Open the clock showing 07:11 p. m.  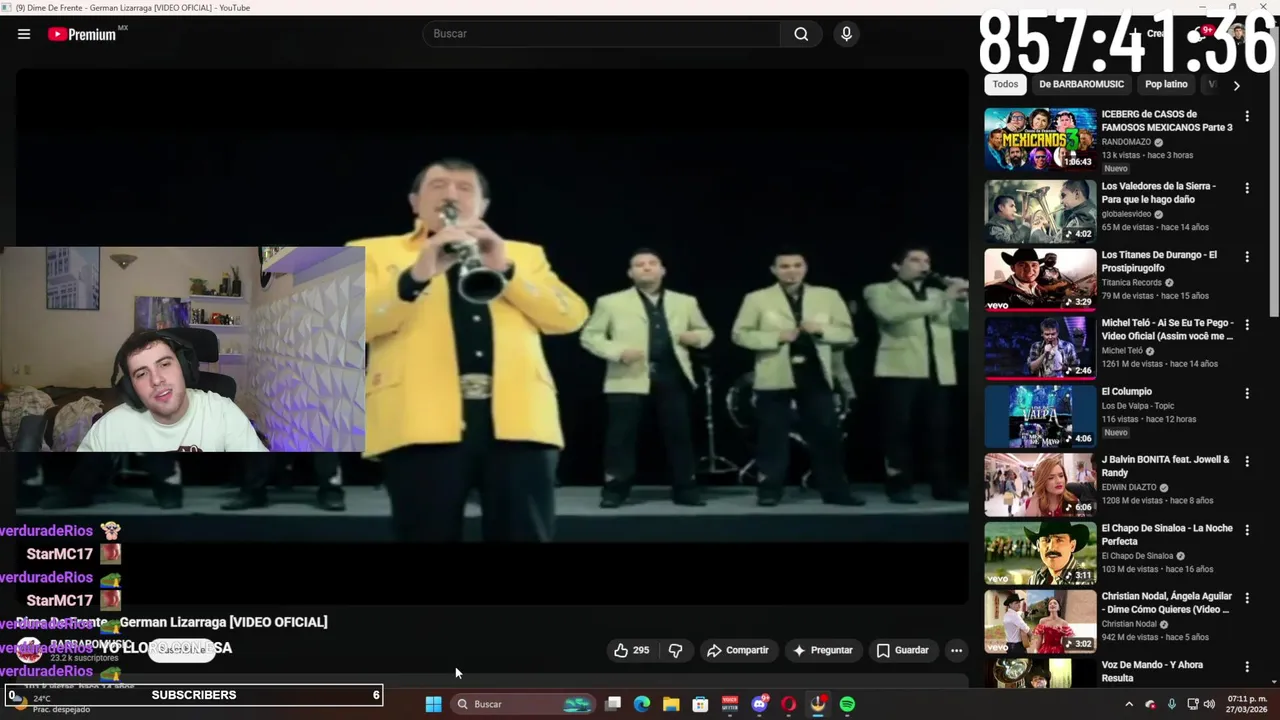tap(1247, 704)
